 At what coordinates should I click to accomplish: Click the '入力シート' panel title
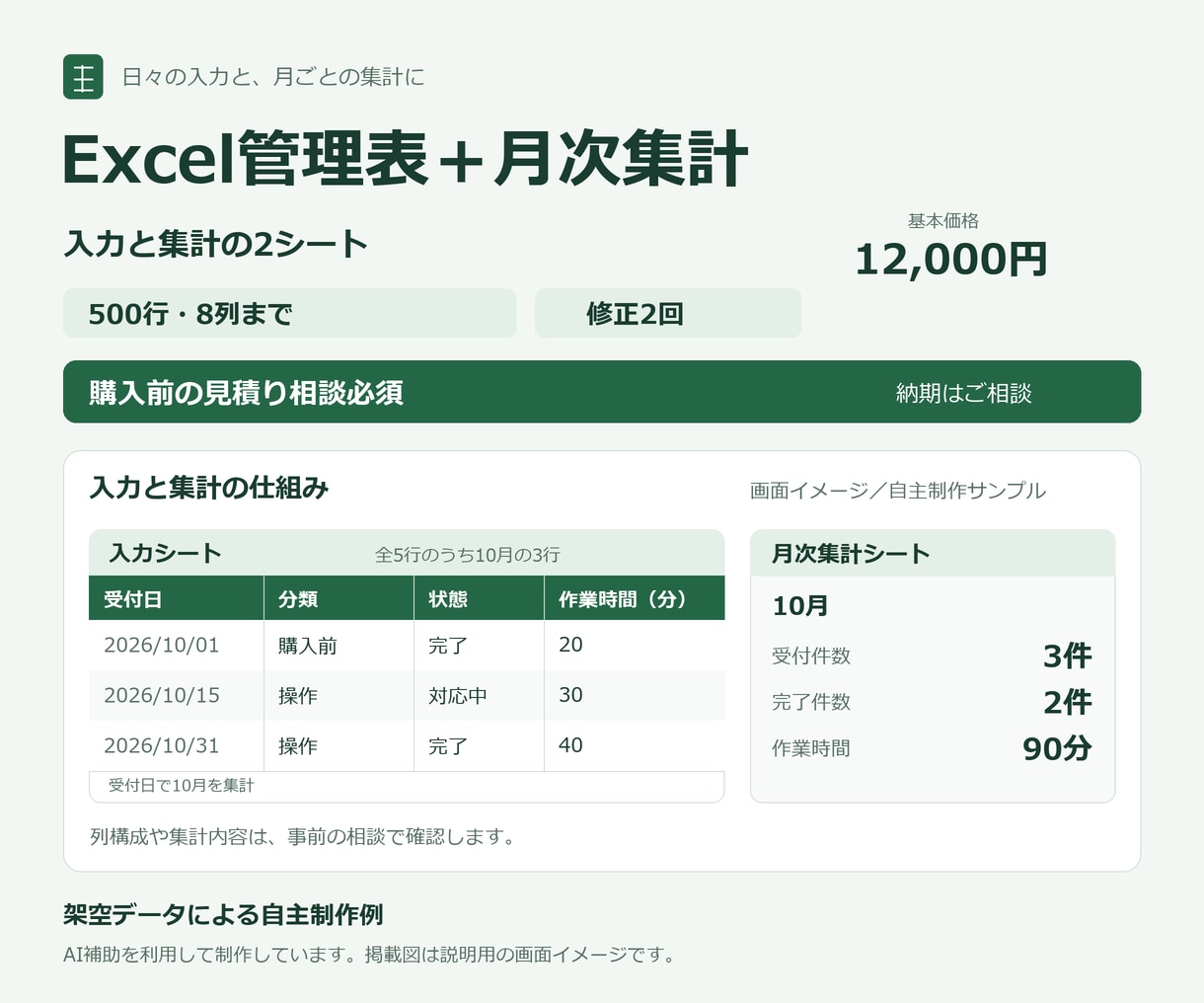[x=166, y=553]
